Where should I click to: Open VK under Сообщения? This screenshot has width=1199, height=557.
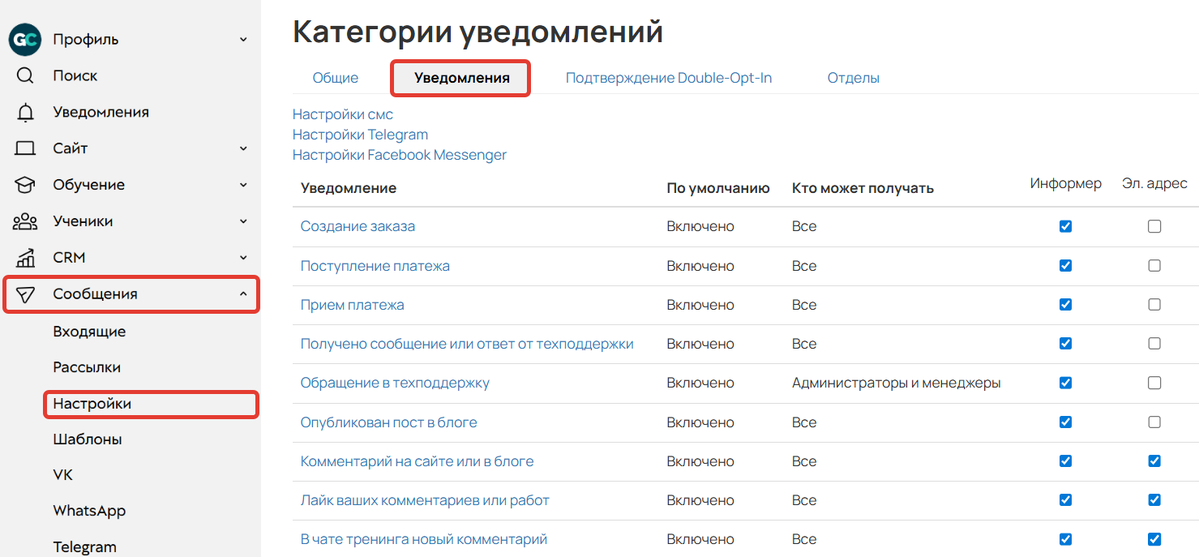point(63,475)
